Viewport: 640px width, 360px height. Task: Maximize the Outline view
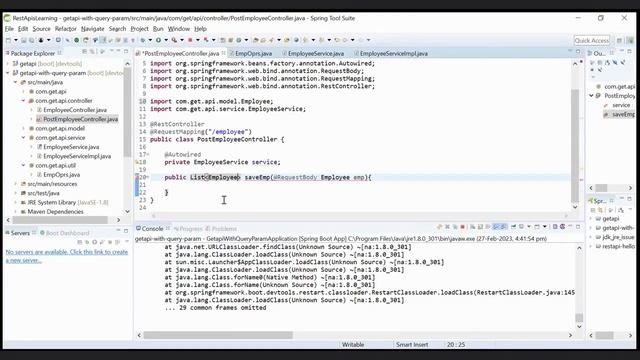tap(629, 51)
